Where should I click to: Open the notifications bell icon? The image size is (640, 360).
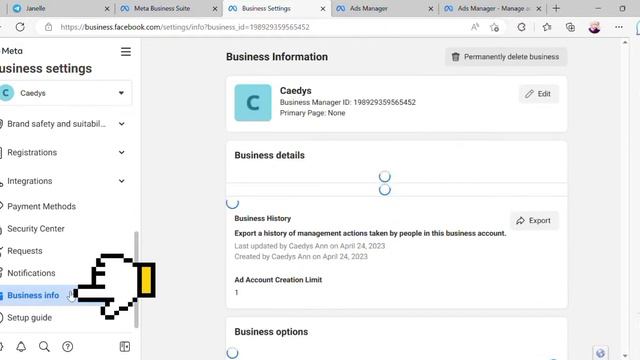coord(21,347)
